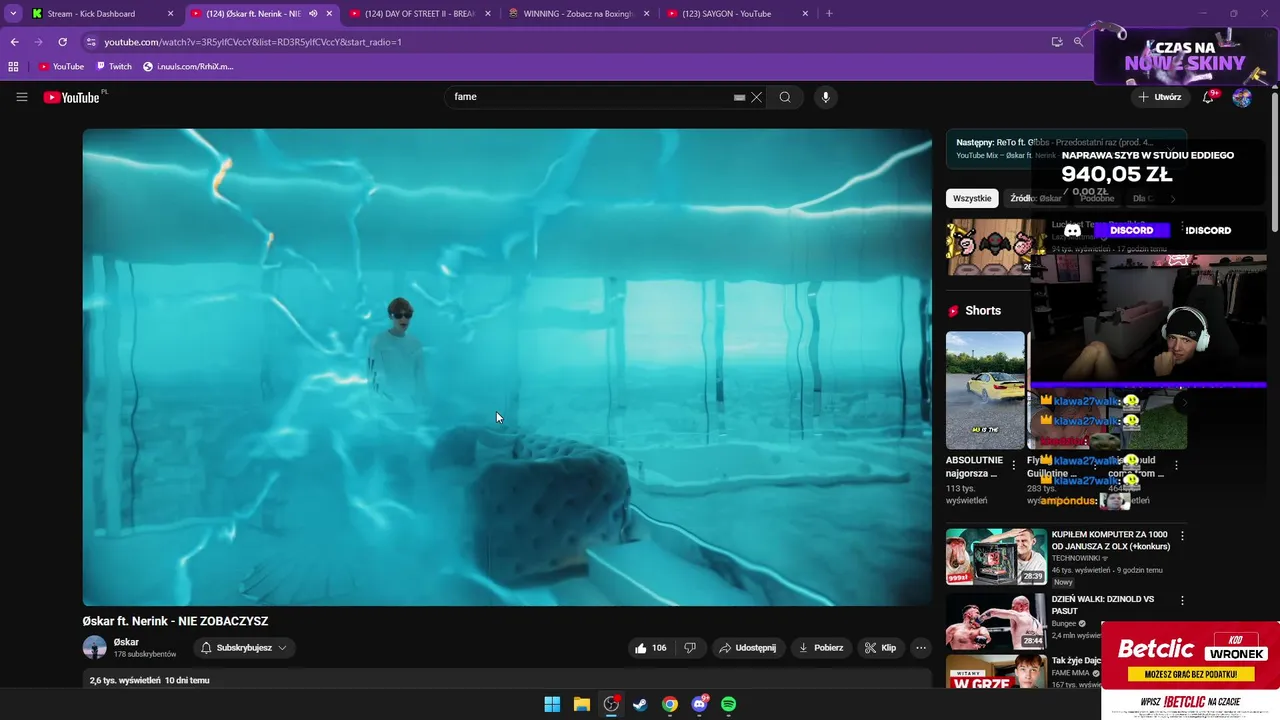Open File Explorer from taskbar
The image size is (1280, 720).
(582, 704)
